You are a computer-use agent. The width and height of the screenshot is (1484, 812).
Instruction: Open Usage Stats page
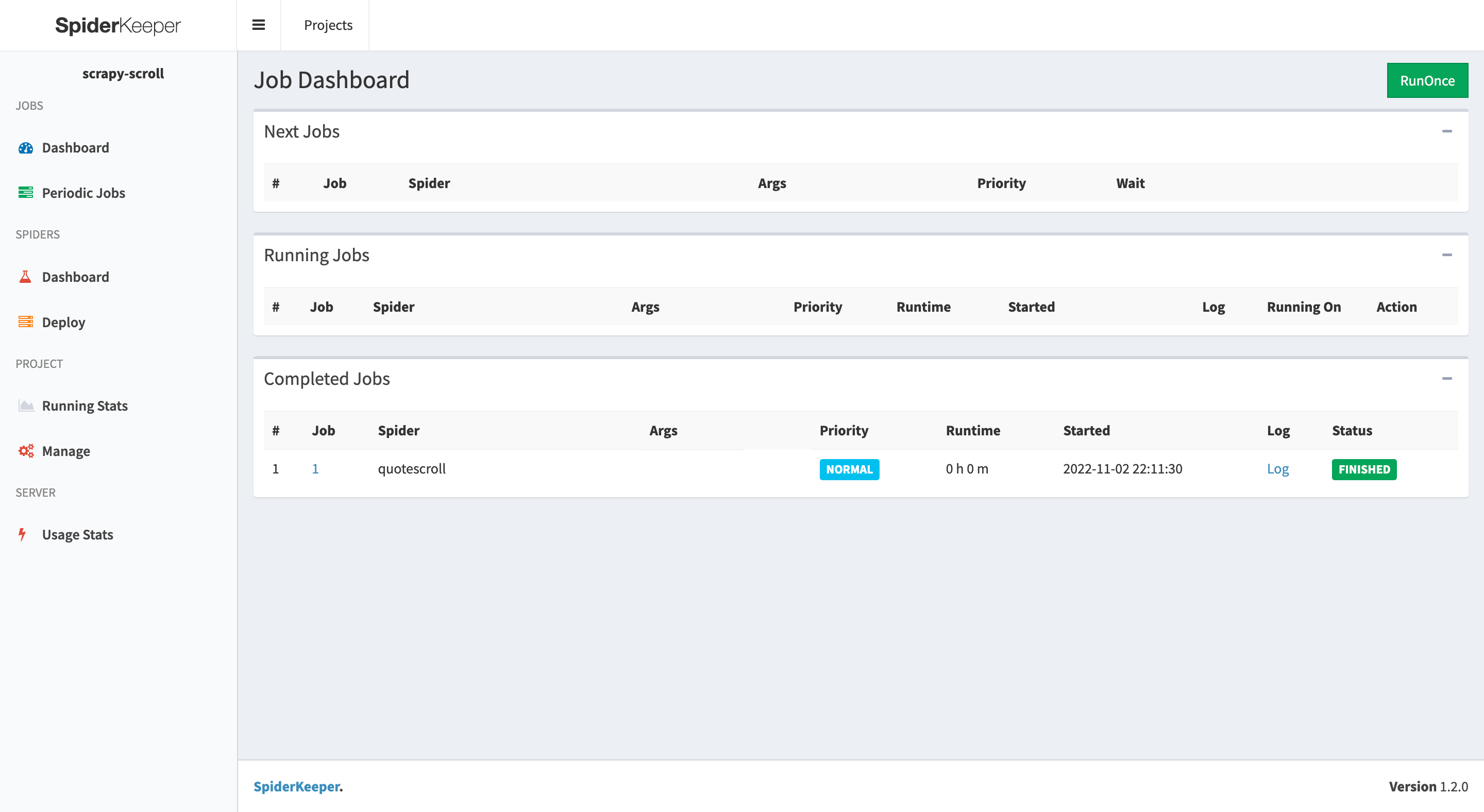(77, 534)
